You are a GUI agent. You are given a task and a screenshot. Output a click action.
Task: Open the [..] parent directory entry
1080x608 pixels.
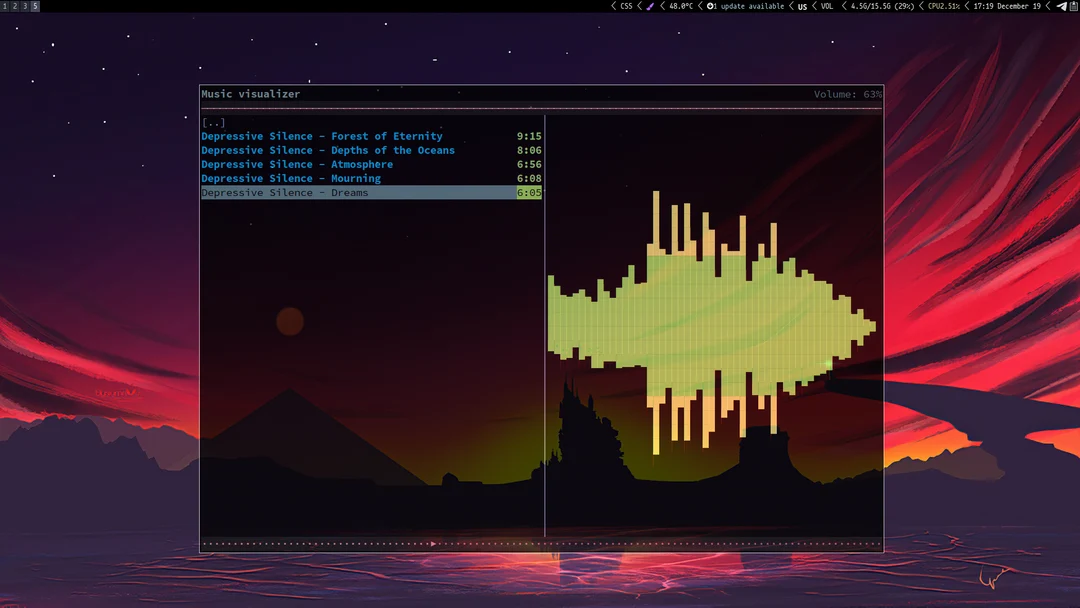pyautogui.click(x=212, y=122)
